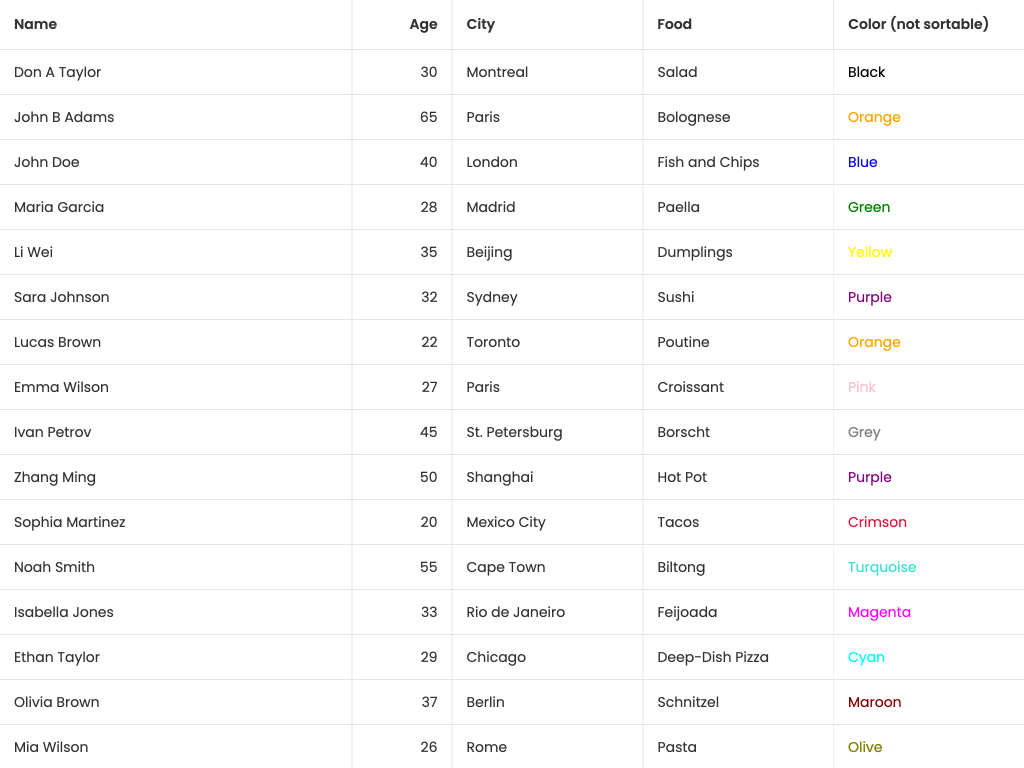1024x768 pixels.
Task: Click John B Adams' Orange color cell
Action: (874, 117)
